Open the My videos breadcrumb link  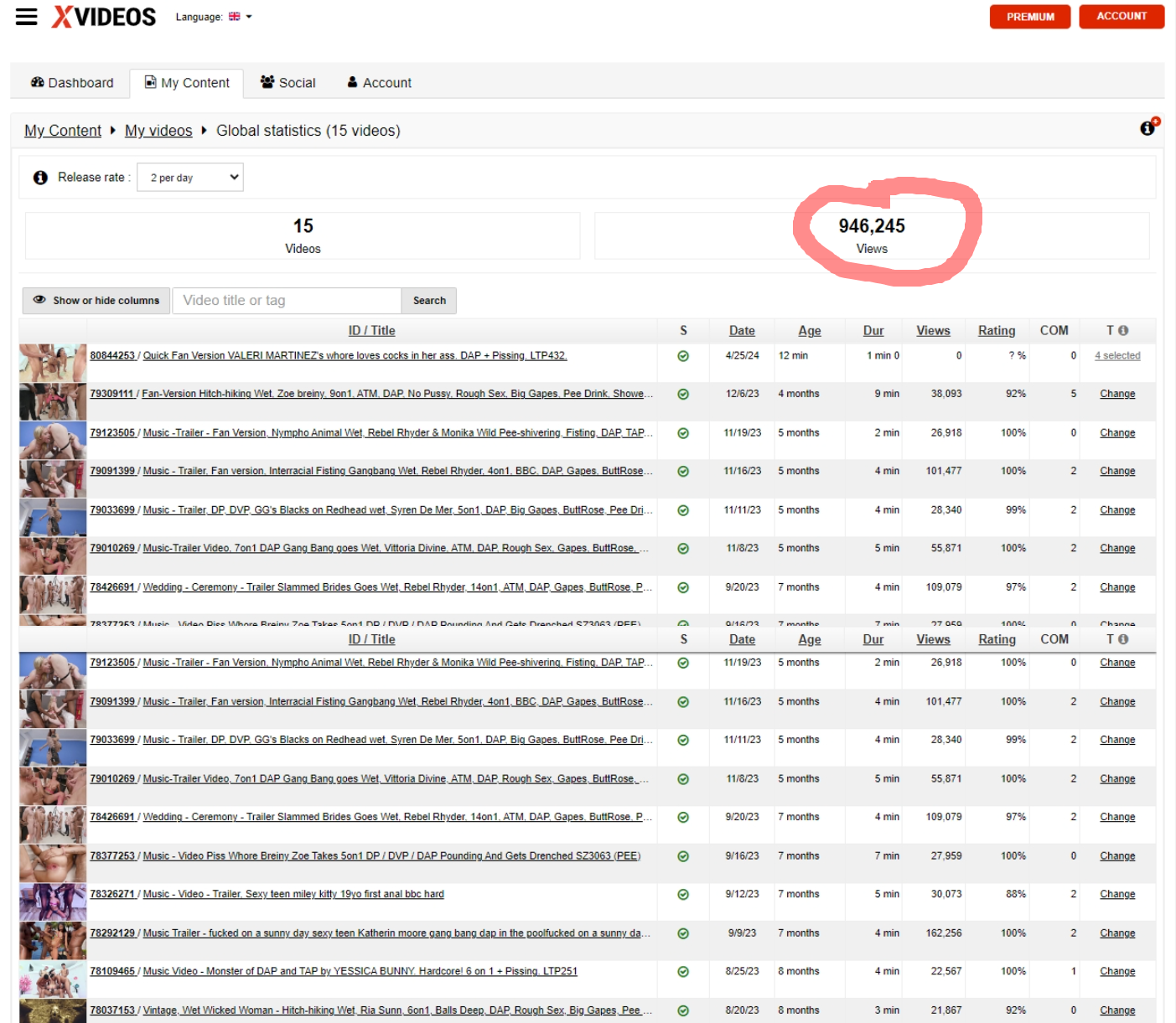coord(158,131)
